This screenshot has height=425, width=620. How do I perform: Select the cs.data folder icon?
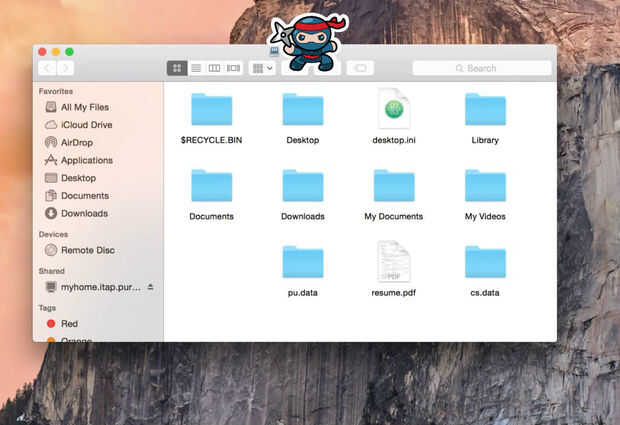(485, 262)
